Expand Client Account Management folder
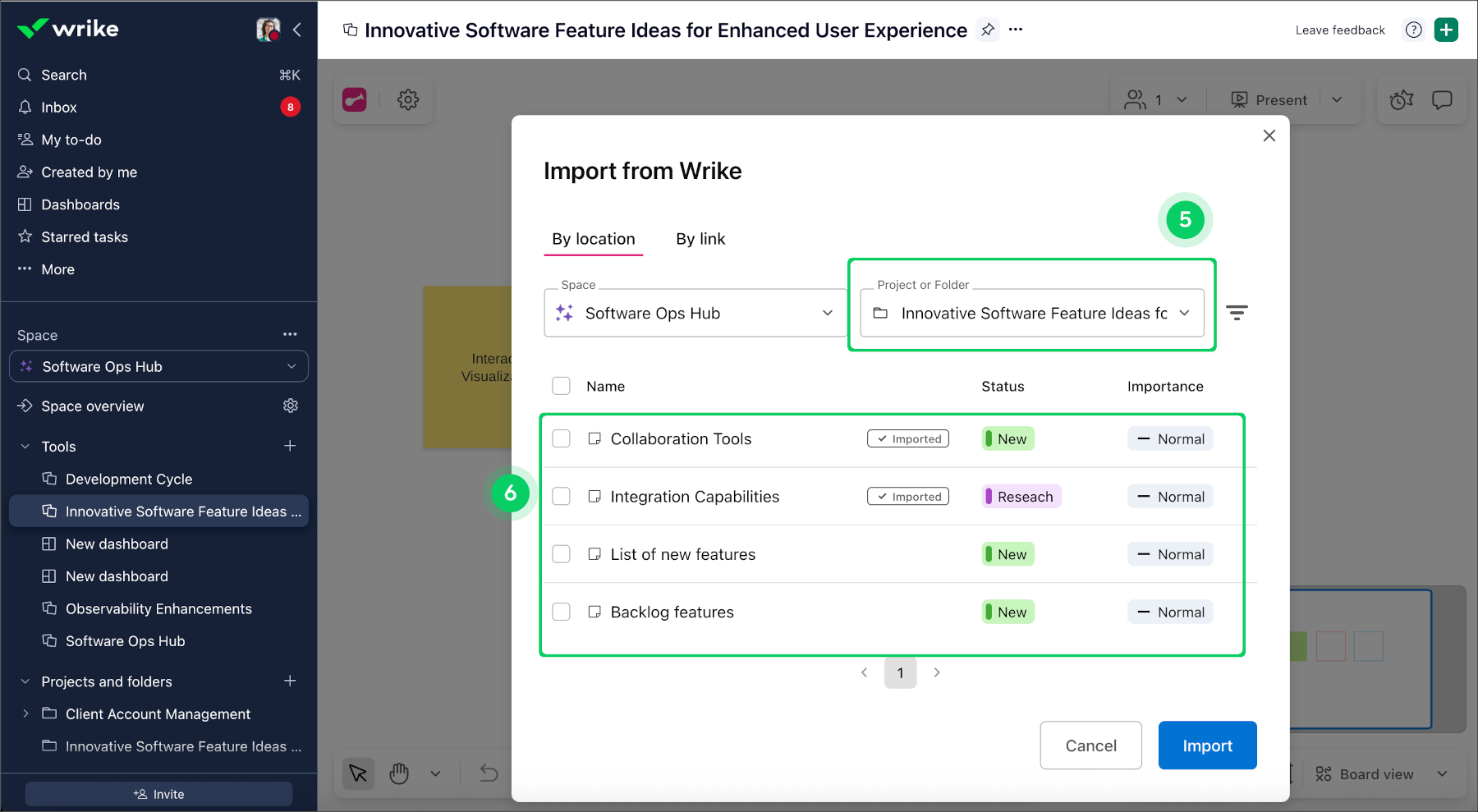This screenshot has height=812, width=1478. pyautogui.click(x=25, y=713)
